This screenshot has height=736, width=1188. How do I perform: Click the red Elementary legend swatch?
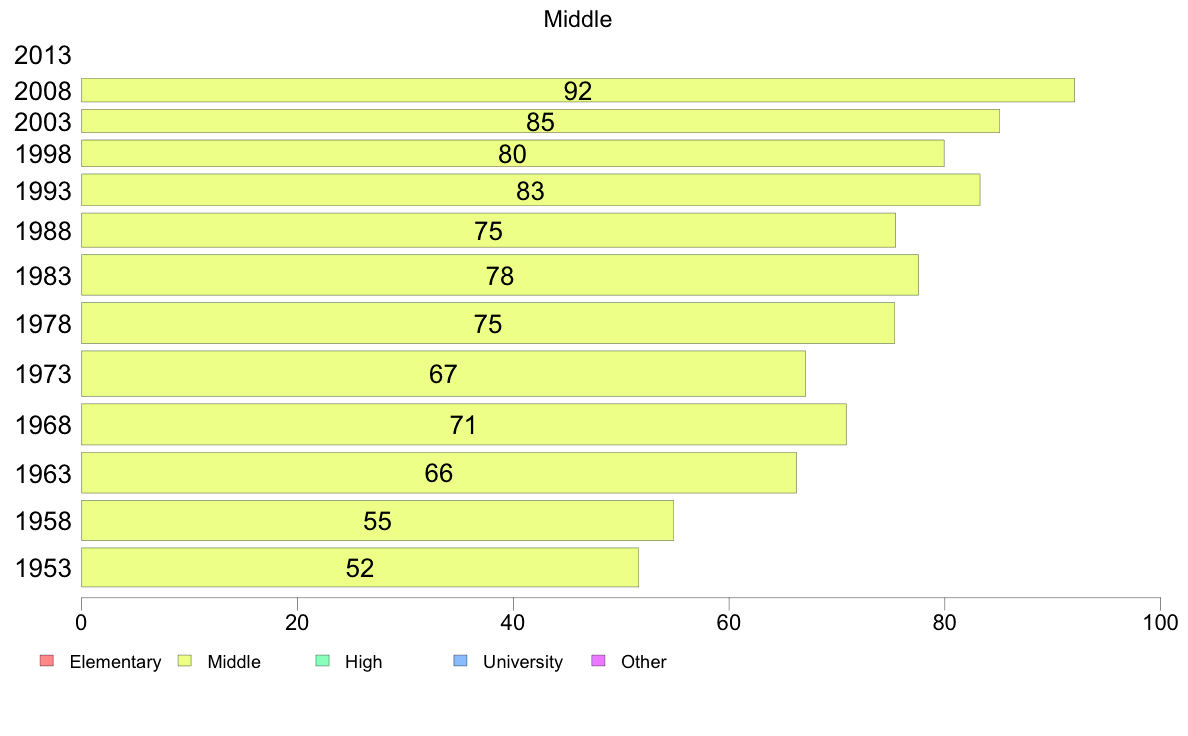tap(47, 661)
